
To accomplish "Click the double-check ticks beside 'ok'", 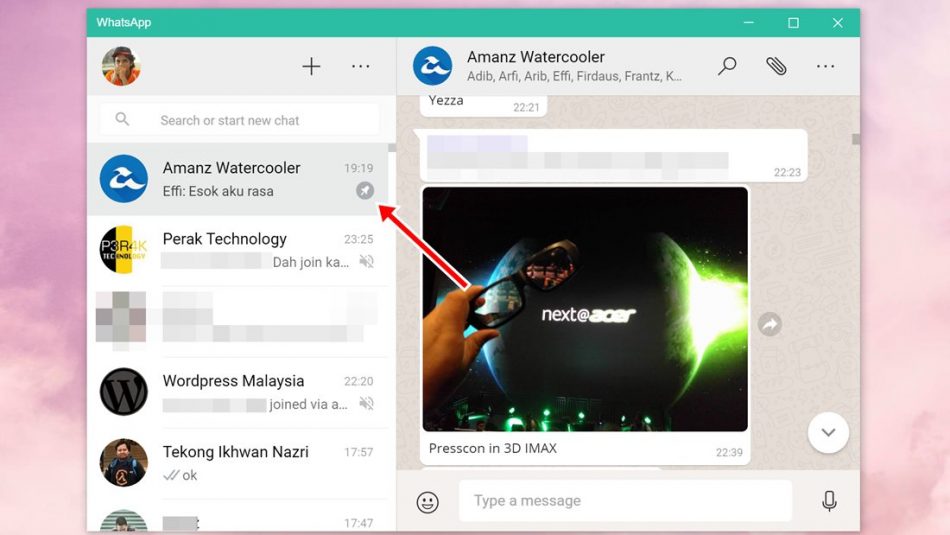I will [171, 475].
